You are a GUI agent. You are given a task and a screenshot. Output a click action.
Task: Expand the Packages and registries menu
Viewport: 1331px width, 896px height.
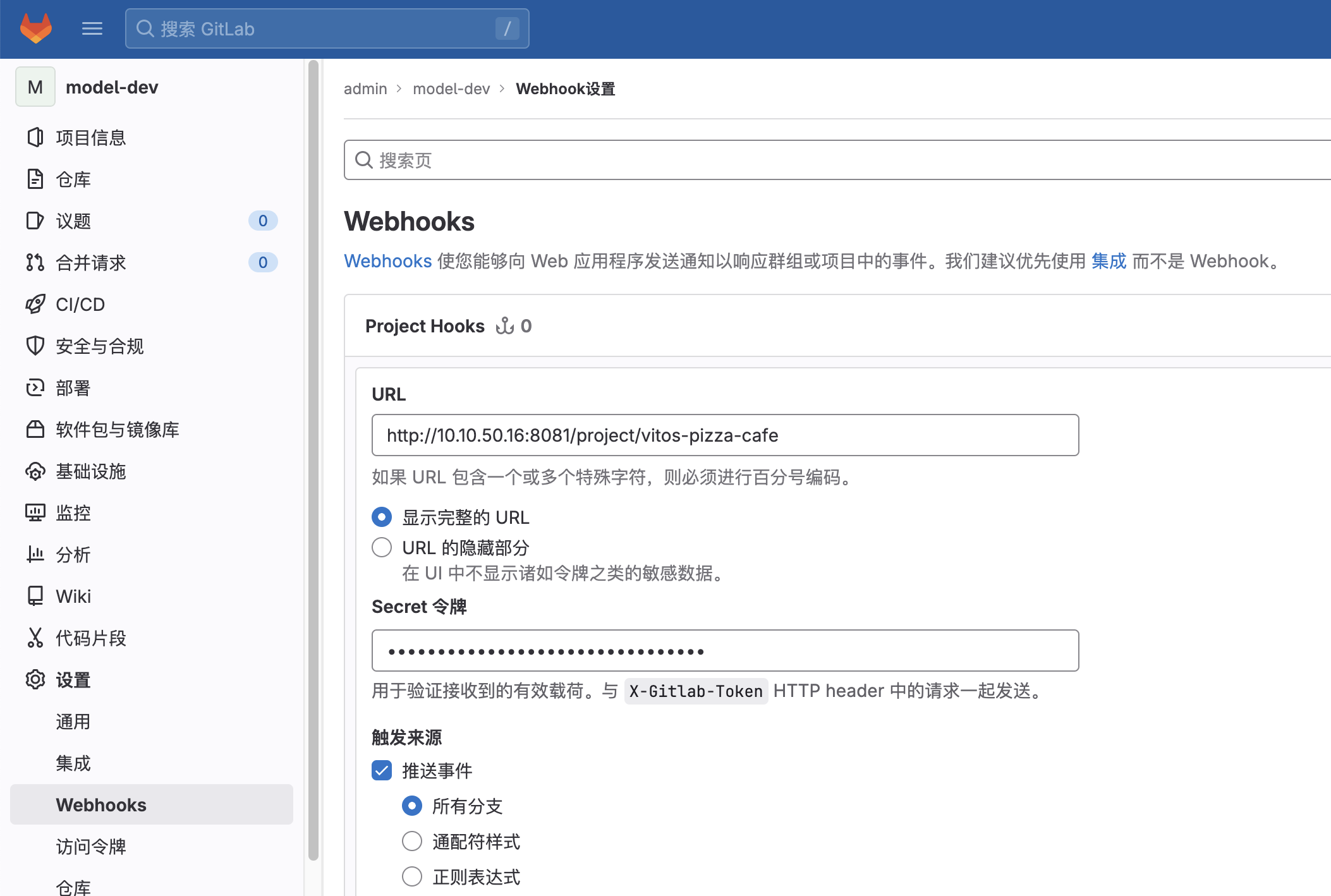pyautogui.click(x=117, y=430)
